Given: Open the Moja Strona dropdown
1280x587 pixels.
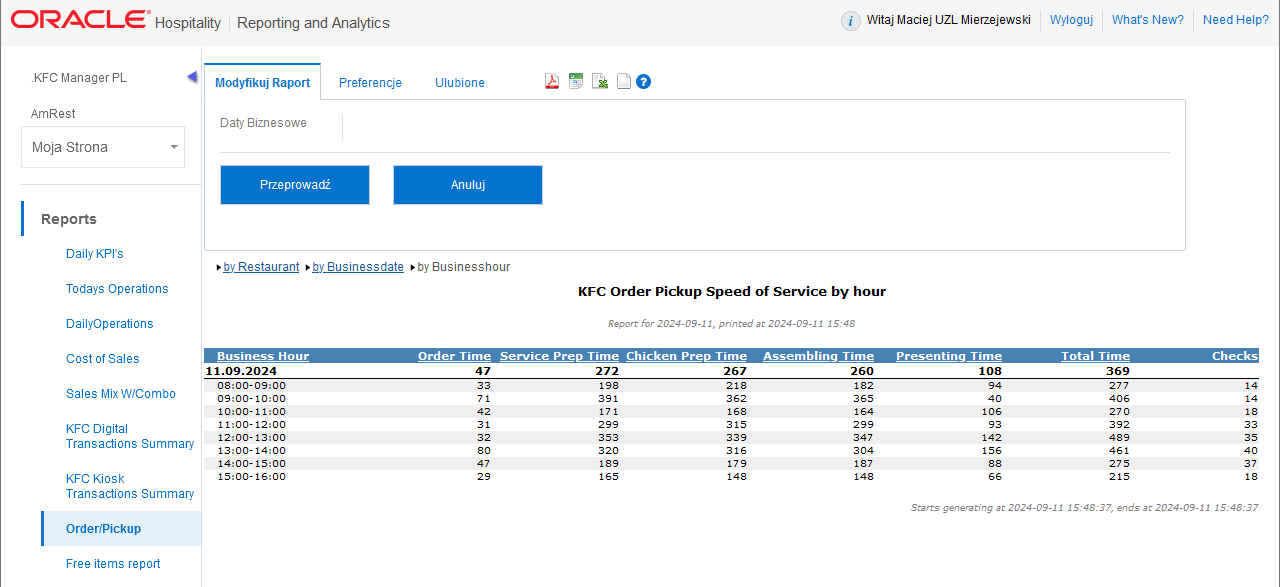Looking at the screenshot, I should tap(103, 146).
